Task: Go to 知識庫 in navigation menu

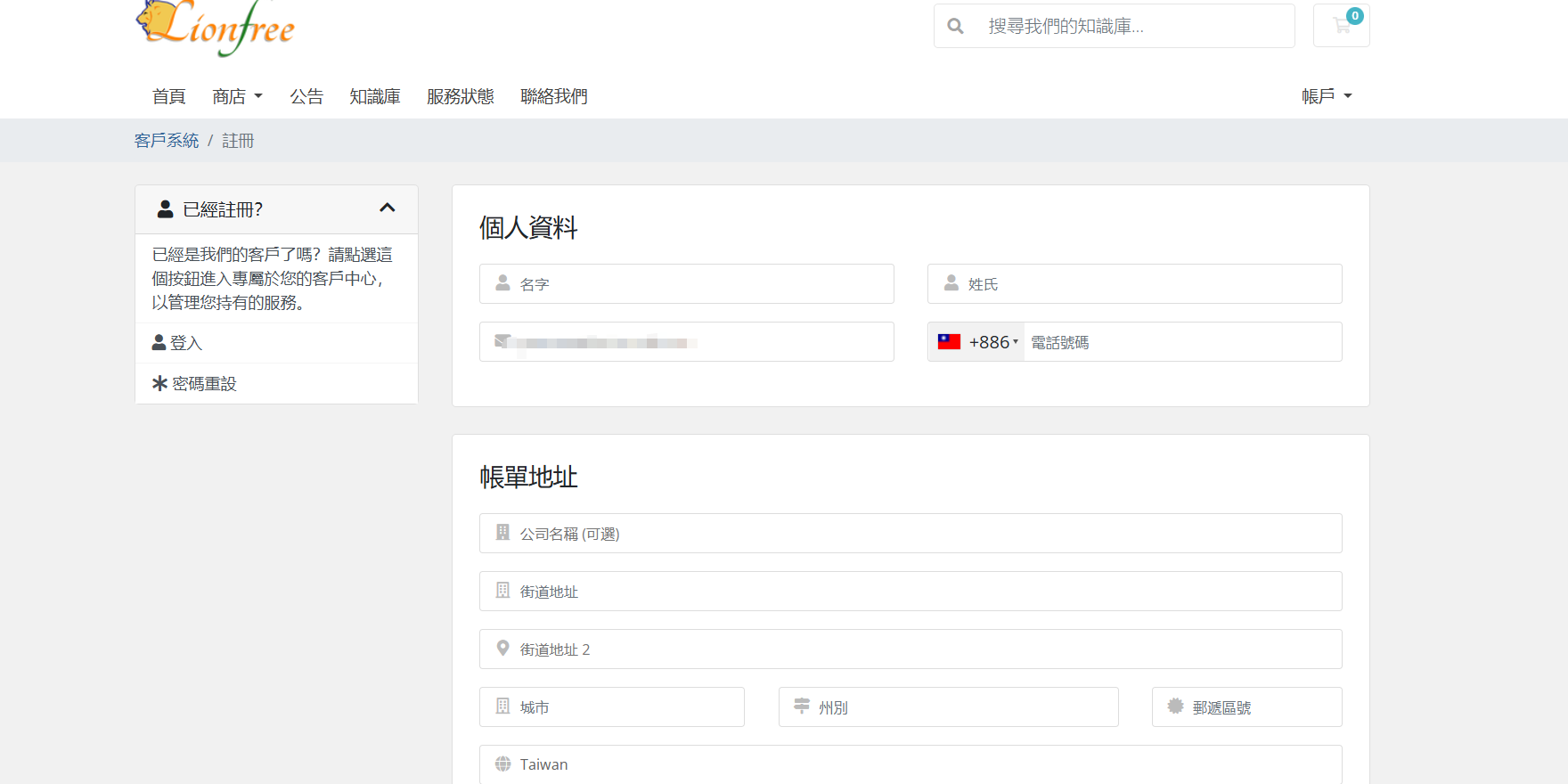Action: point(375,96)
